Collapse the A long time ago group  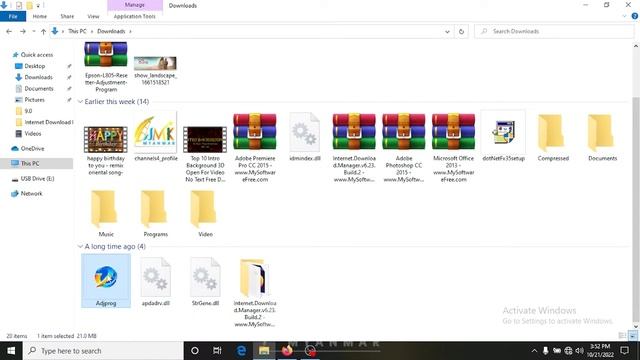[80, 247]
